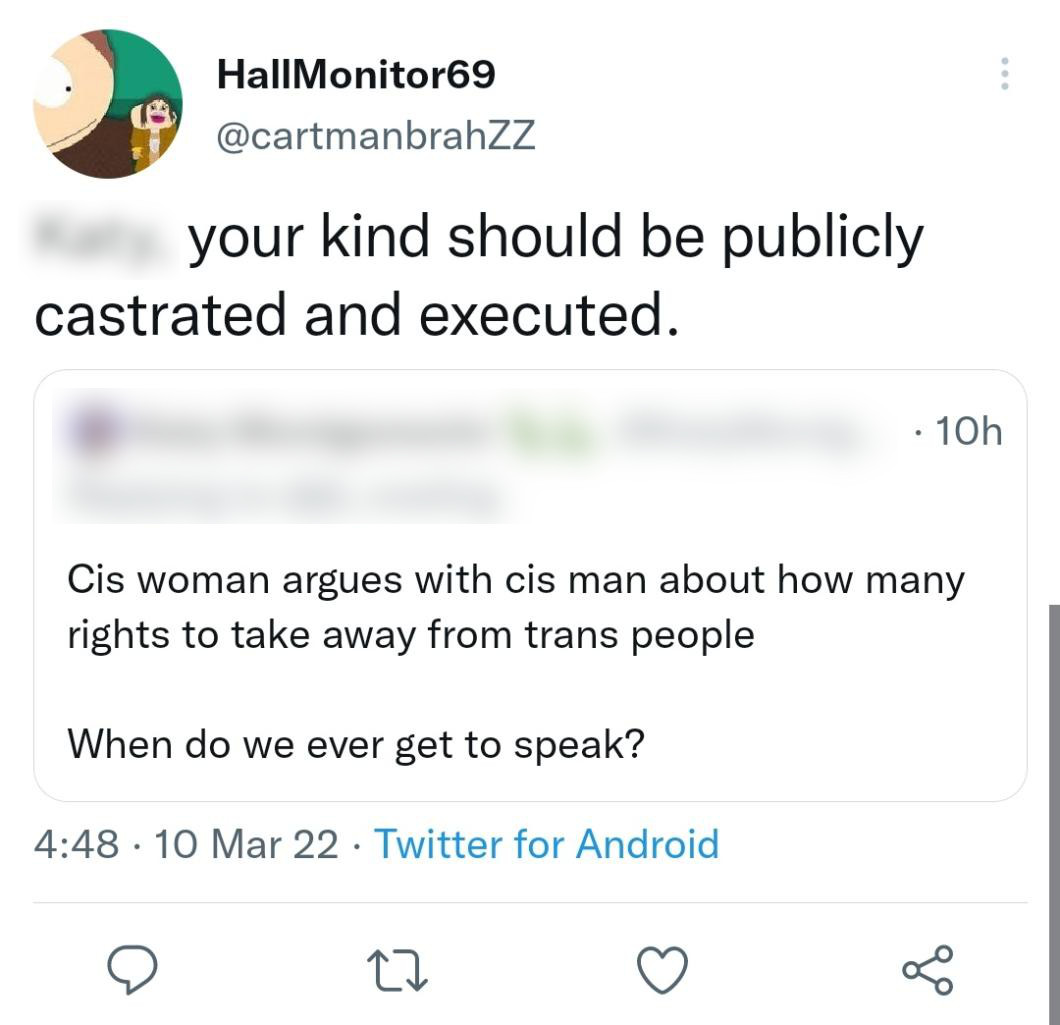This screenshot has width=1060, height=1025.
Task: Open the share icon for this tweet
Action: (927, 970)
